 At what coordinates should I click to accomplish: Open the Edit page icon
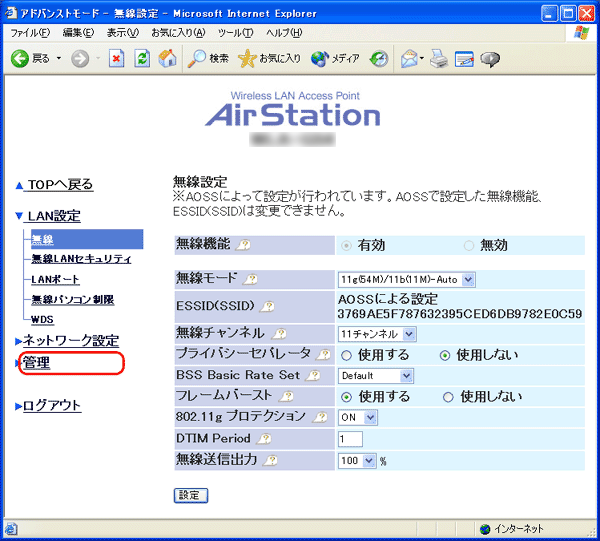(464, 59)
